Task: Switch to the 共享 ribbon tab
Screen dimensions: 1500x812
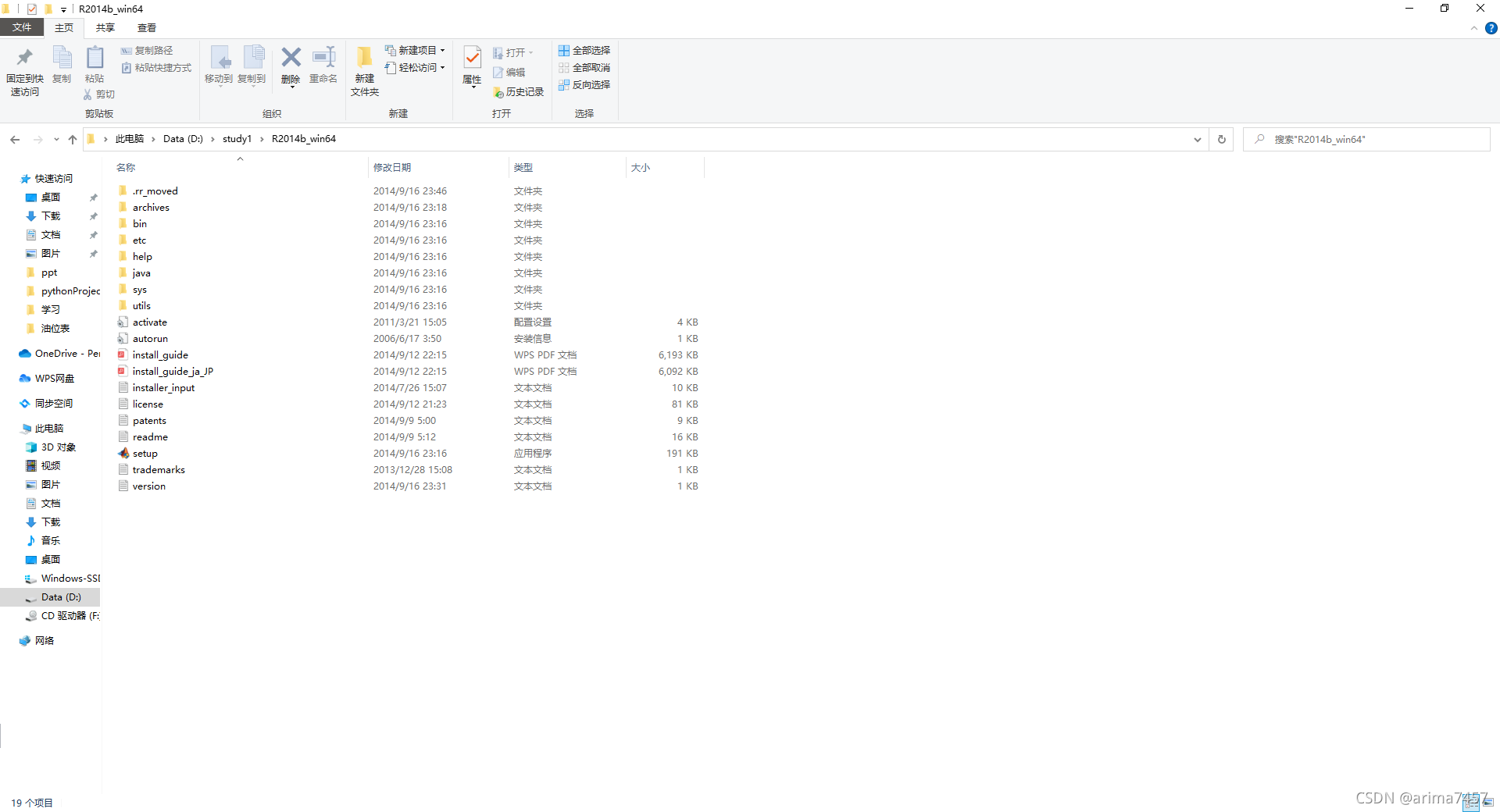Action: click(105, 27)
